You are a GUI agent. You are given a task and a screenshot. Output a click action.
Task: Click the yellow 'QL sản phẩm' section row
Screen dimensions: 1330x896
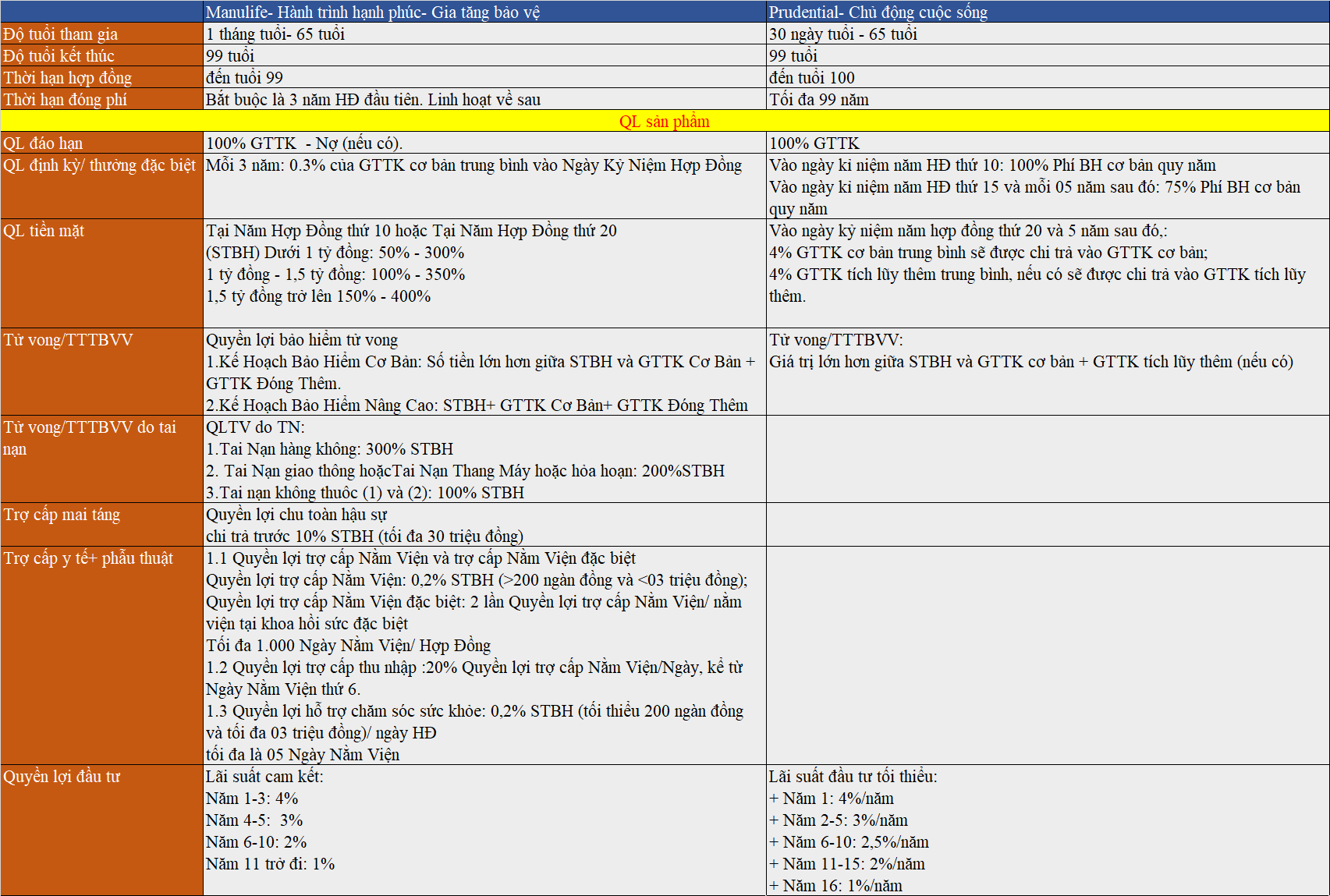pos(665,121)
